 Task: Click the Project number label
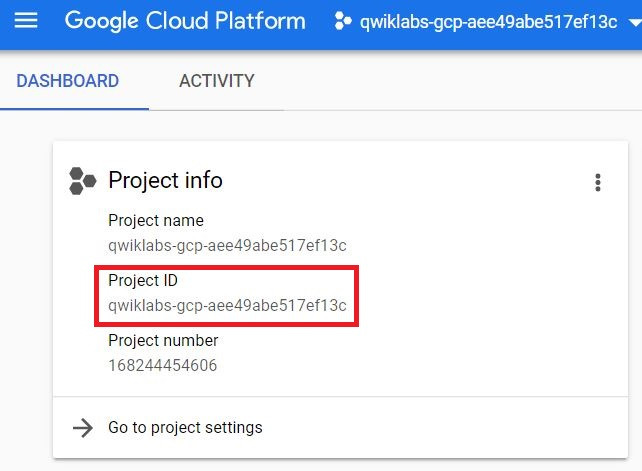(163, 341)
